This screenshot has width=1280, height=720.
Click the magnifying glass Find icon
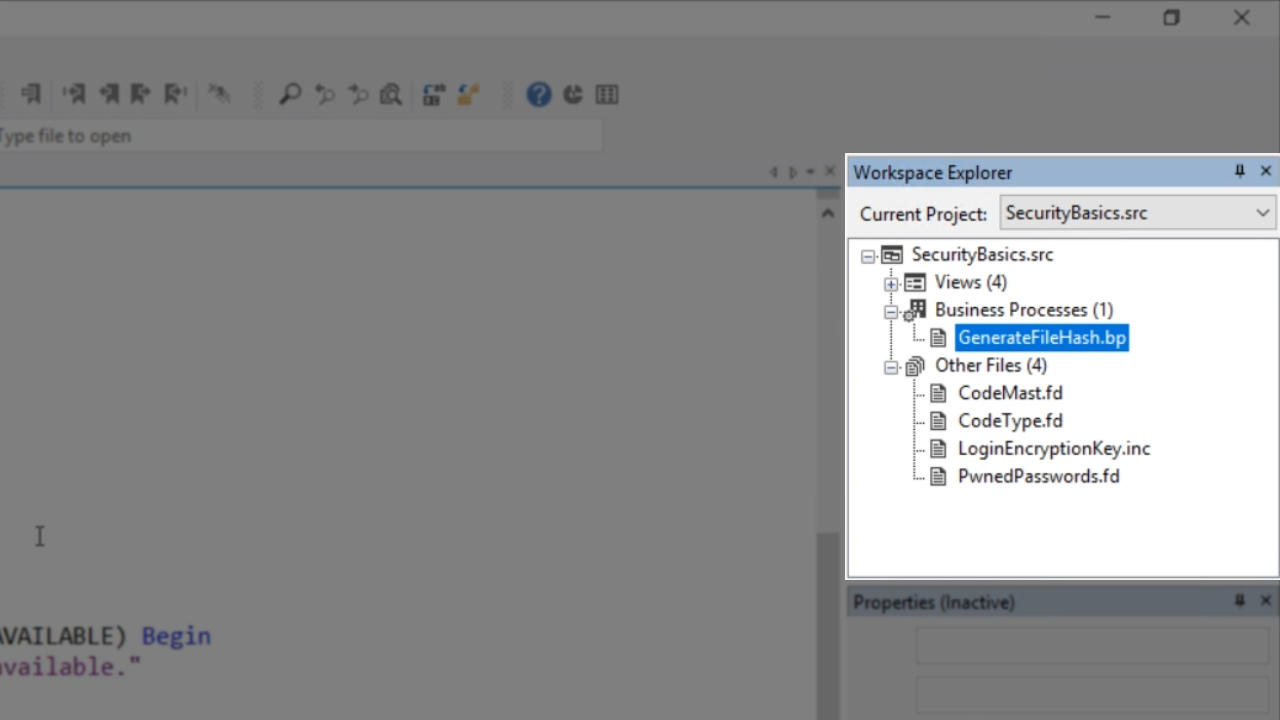(x=290, y=95)
